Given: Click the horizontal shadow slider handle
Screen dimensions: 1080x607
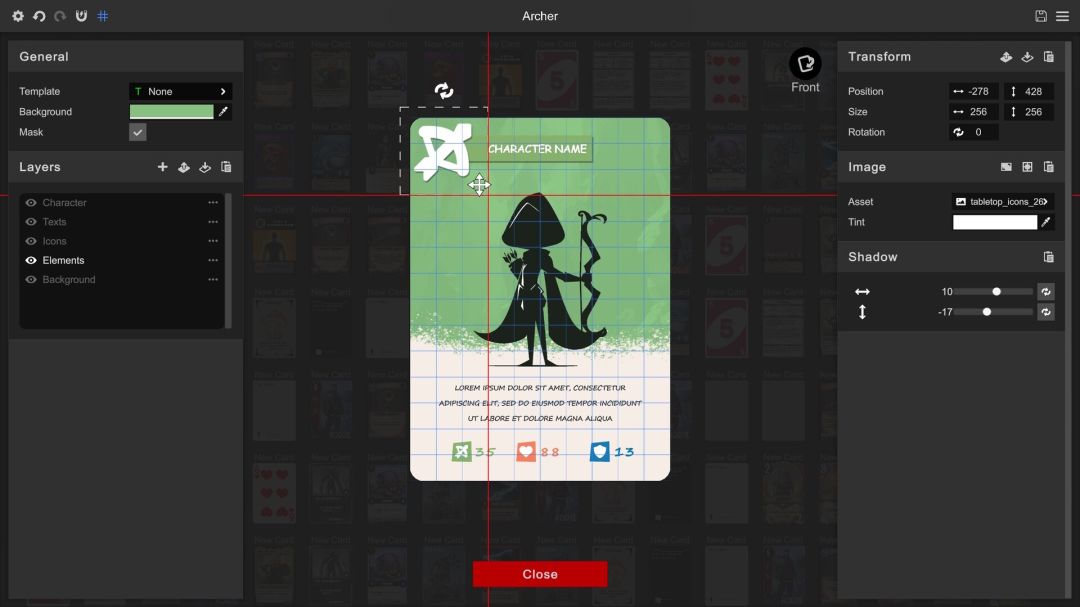Looking at the screenshot, I should coord(996,291).
